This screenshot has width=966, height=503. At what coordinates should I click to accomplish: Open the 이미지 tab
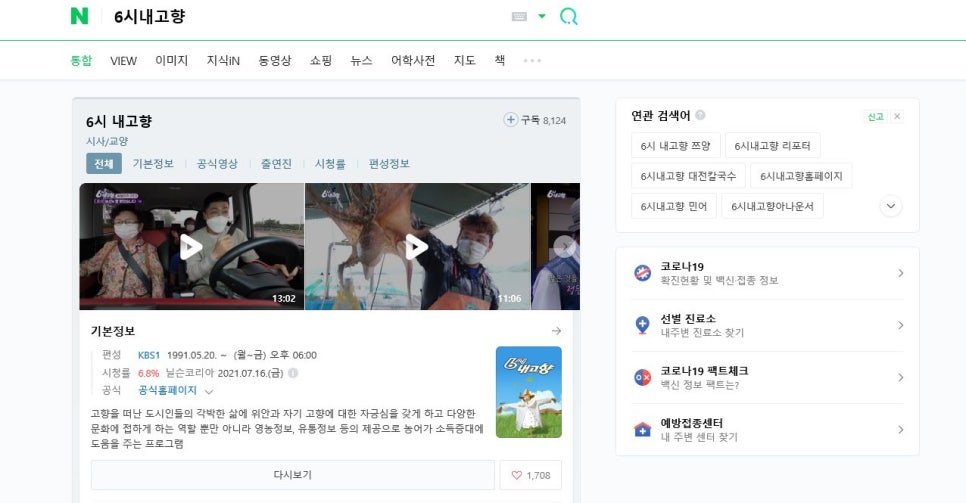(x=171, y=60)
